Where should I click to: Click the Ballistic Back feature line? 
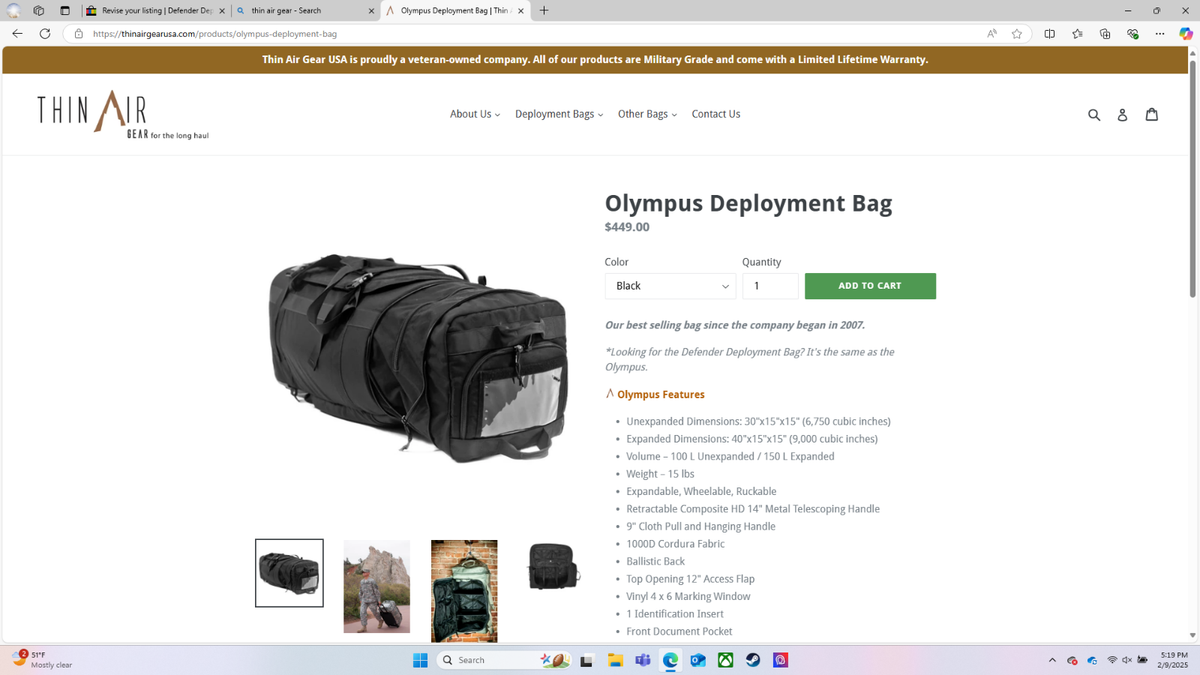655,562
